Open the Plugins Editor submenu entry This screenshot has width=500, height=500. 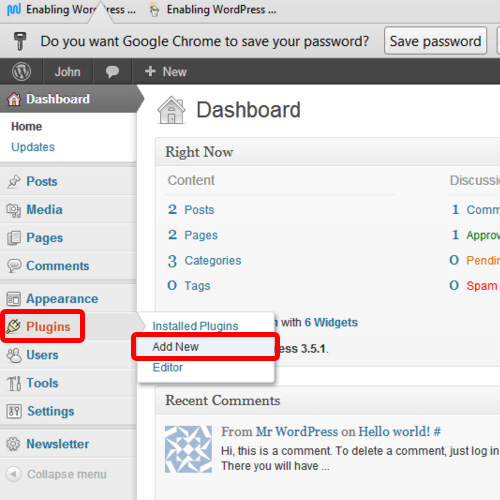click(168, 367)
